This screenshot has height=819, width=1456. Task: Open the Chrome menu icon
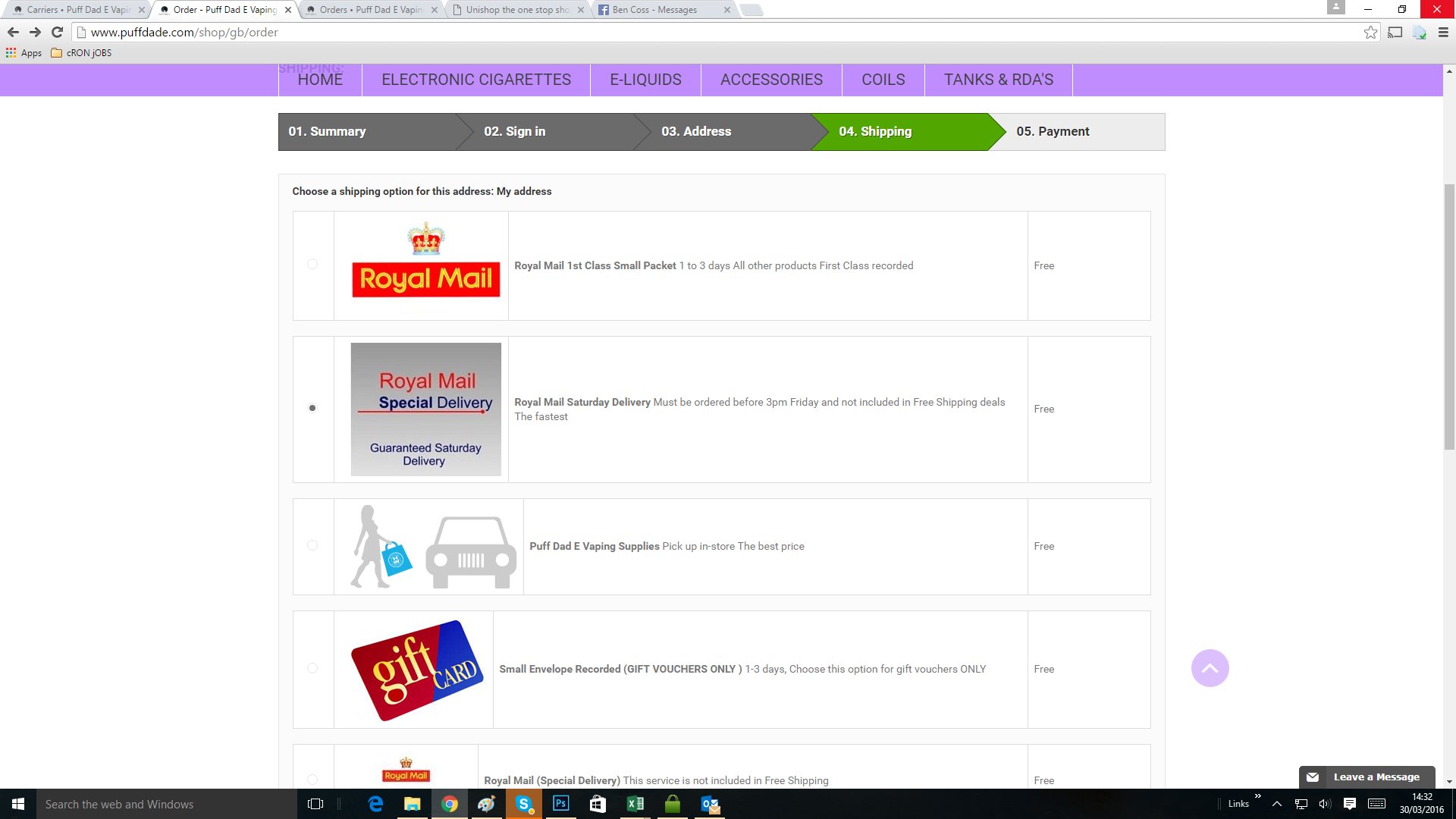pyautogui.click(x=1443, y=32)
